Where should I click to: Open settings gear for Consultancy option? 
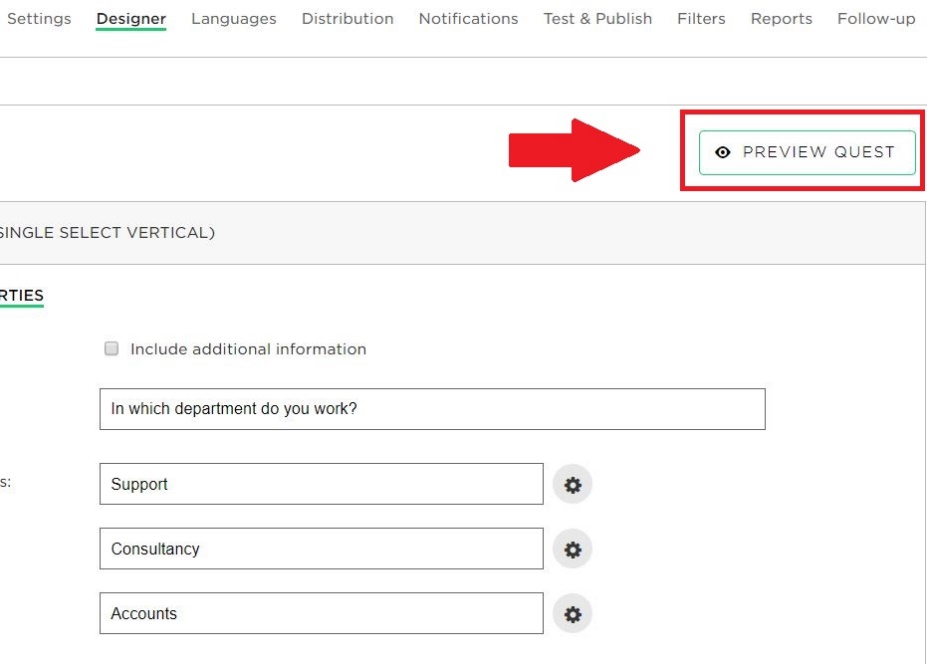click(x=572, y=549)
